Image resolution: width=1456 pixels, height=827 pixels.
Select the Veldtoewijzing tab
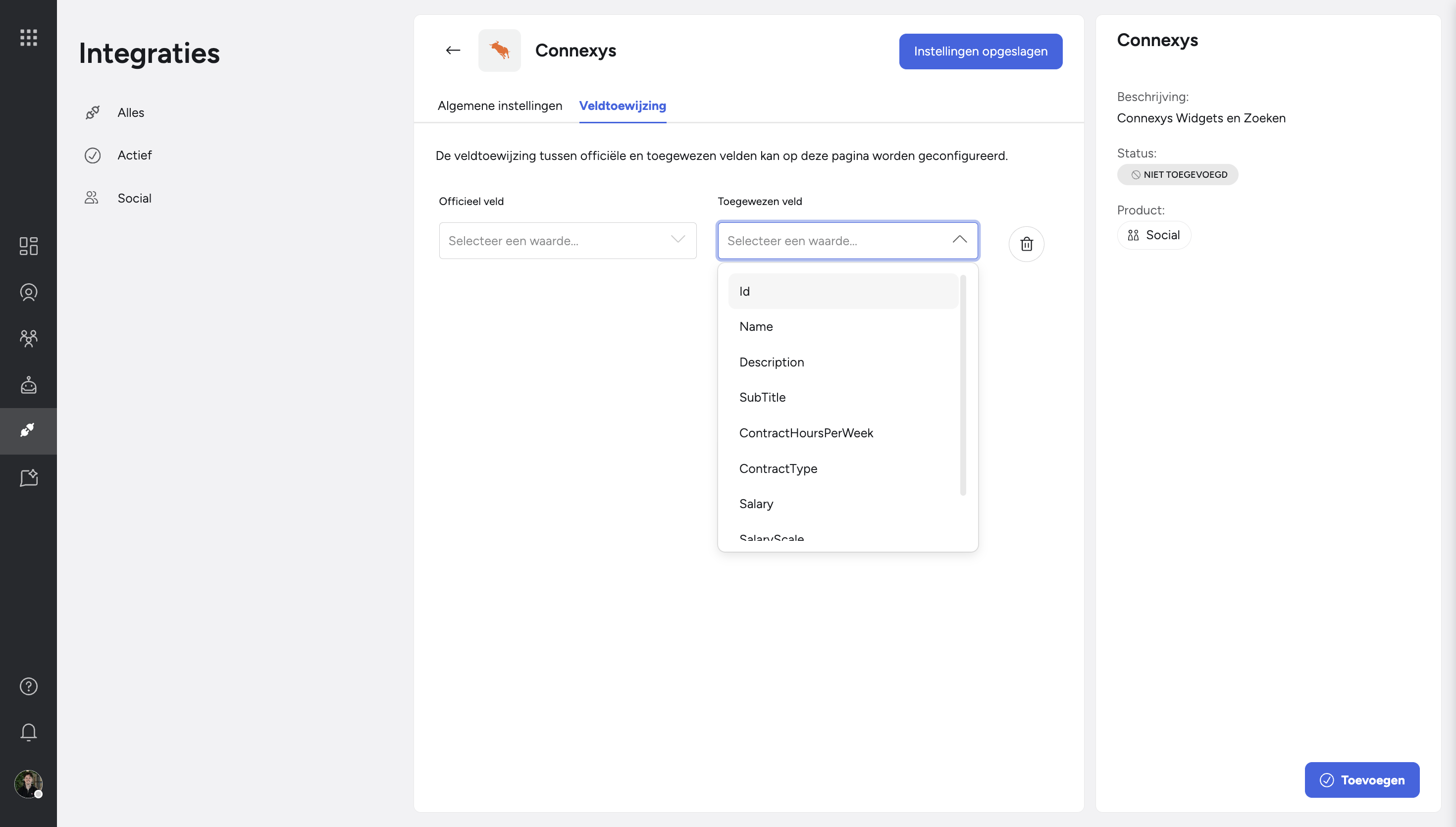click(623, 105)
